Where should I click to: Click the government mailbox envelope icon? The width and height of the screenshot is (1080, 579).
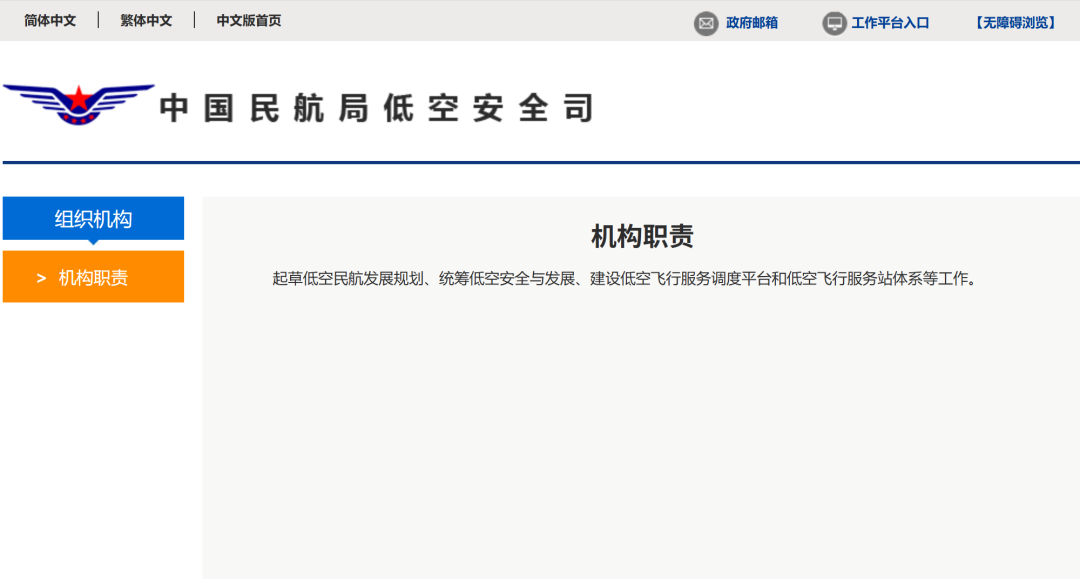pos(706,23)
